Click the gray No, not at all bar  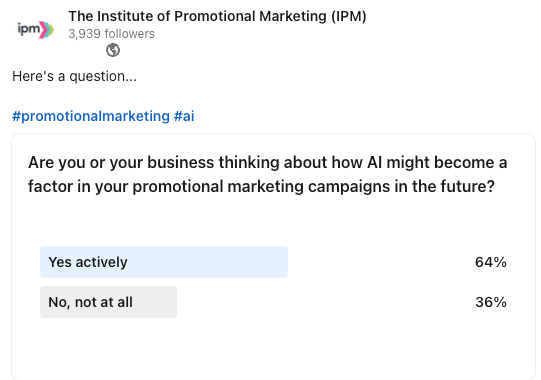pyautogui.click(x=108, y=302)
